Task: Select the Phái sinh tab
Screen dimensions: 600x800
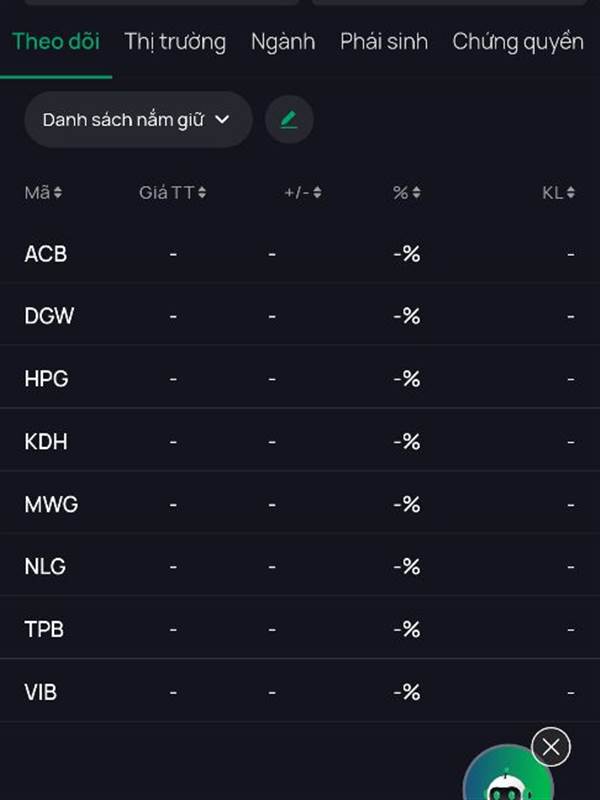Action: [x=384, y=42]
